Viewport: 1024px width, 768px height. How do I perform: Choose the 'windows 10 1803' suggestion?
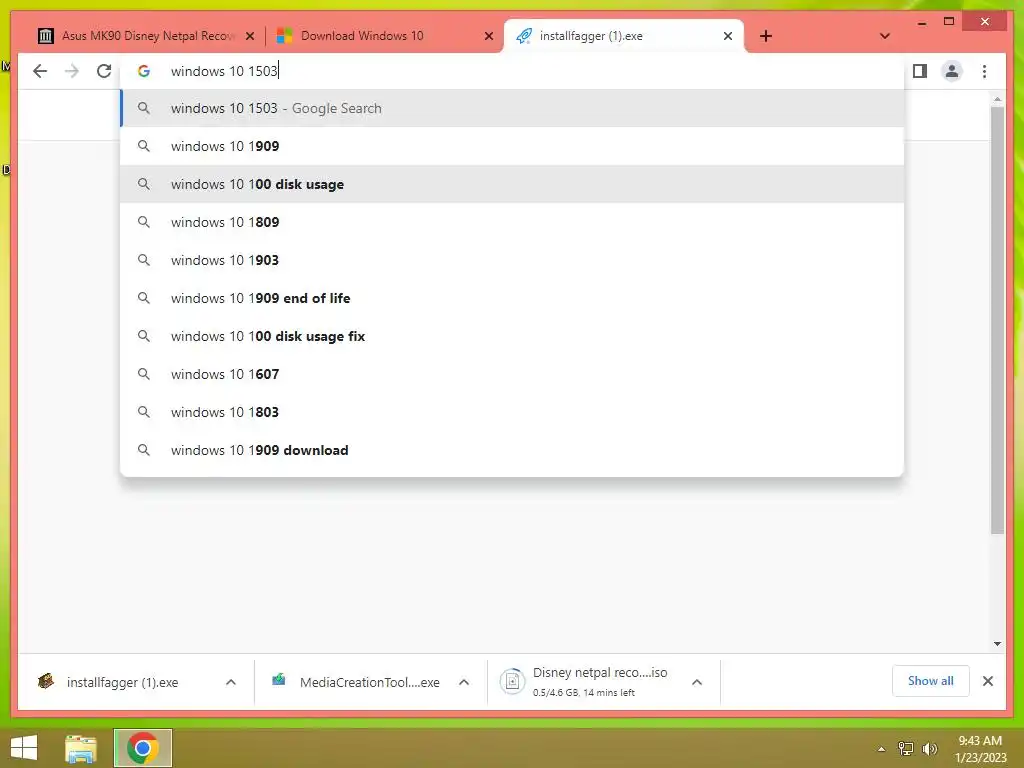(x=512, y=412)
